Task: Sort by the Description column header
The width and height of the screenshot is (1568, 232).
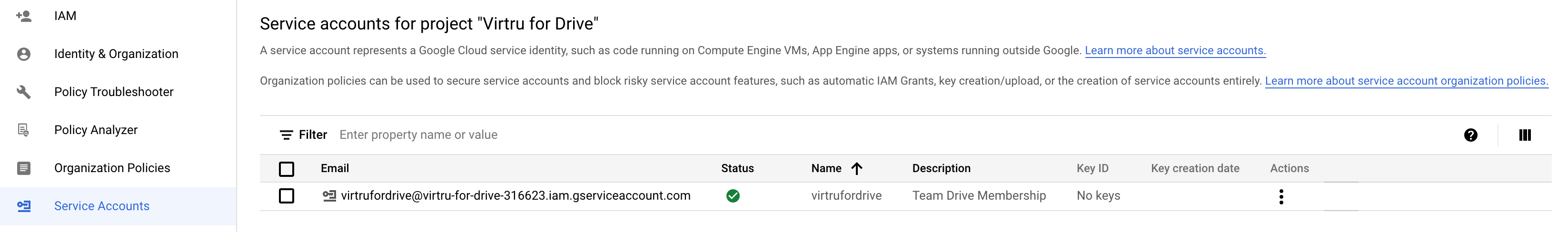Action: coord(941,168)
